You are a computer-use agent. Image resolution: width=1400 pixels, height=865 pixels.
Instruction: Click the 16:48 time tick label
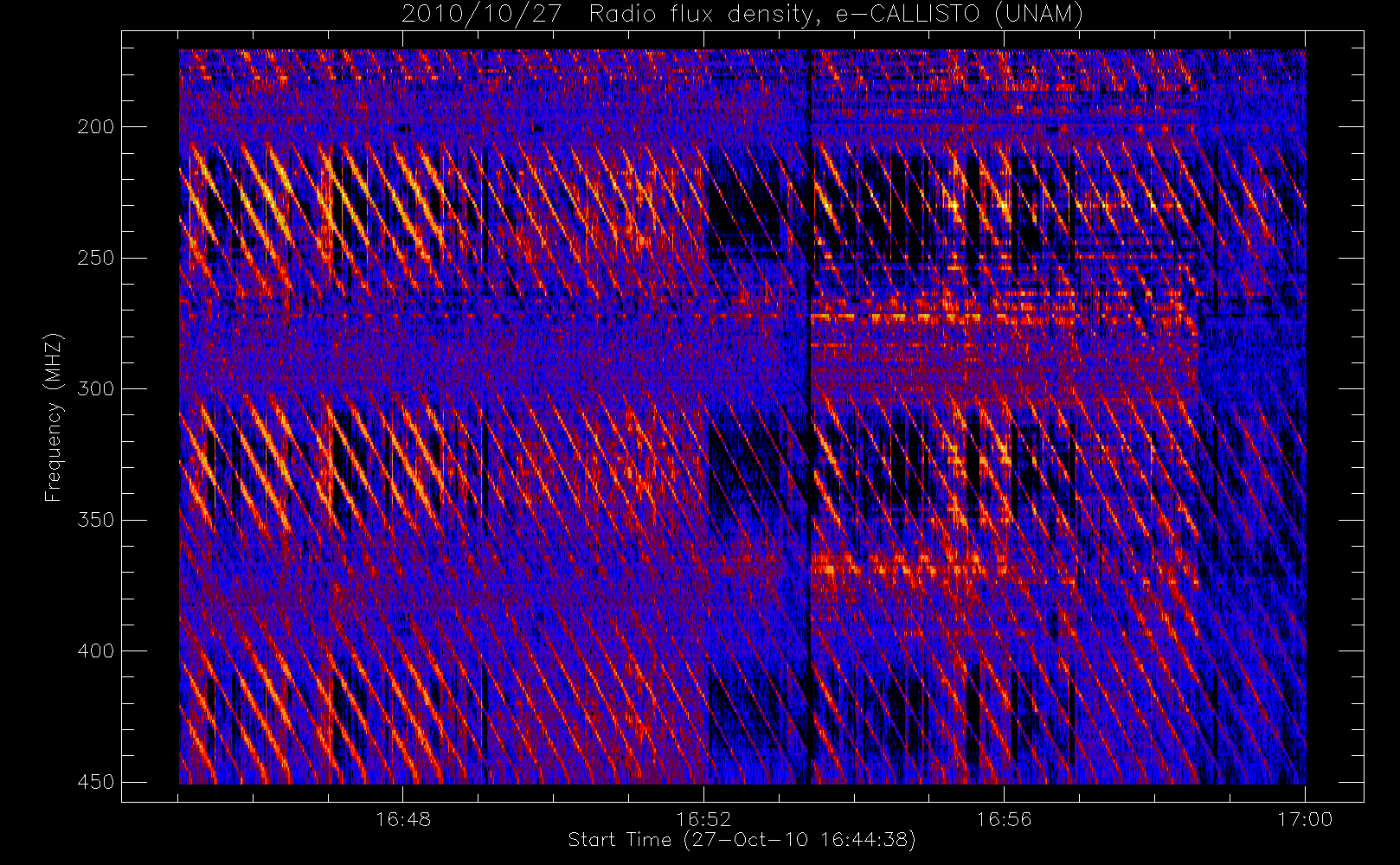[x=403, y=818]
